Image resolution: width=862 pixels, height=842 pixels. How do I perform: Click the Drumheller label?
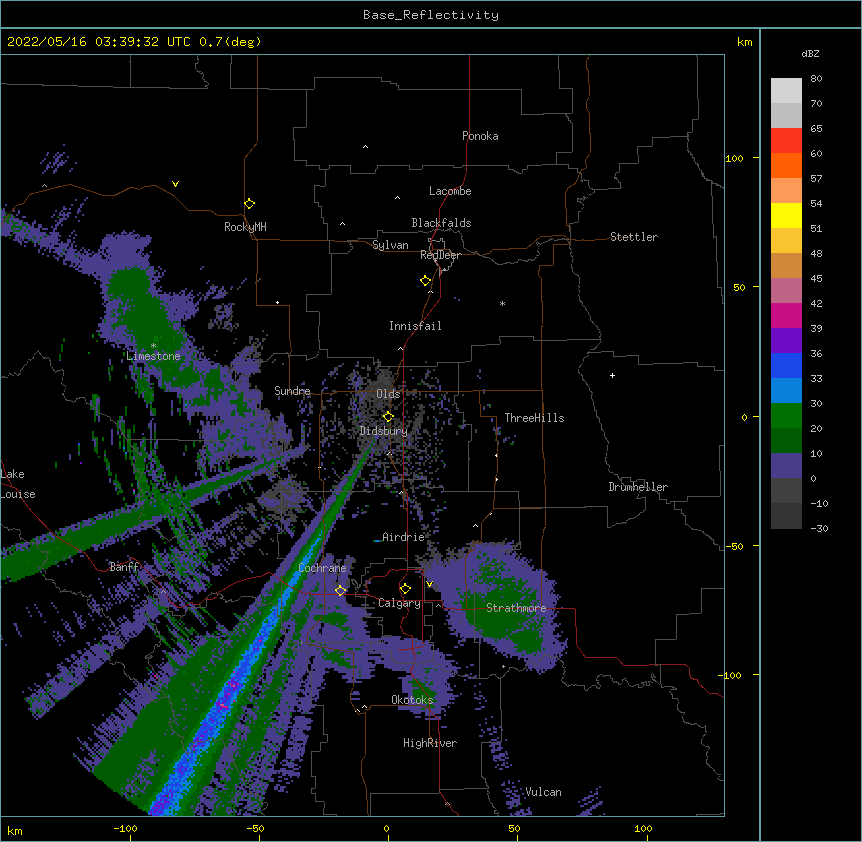pos(638,487)
